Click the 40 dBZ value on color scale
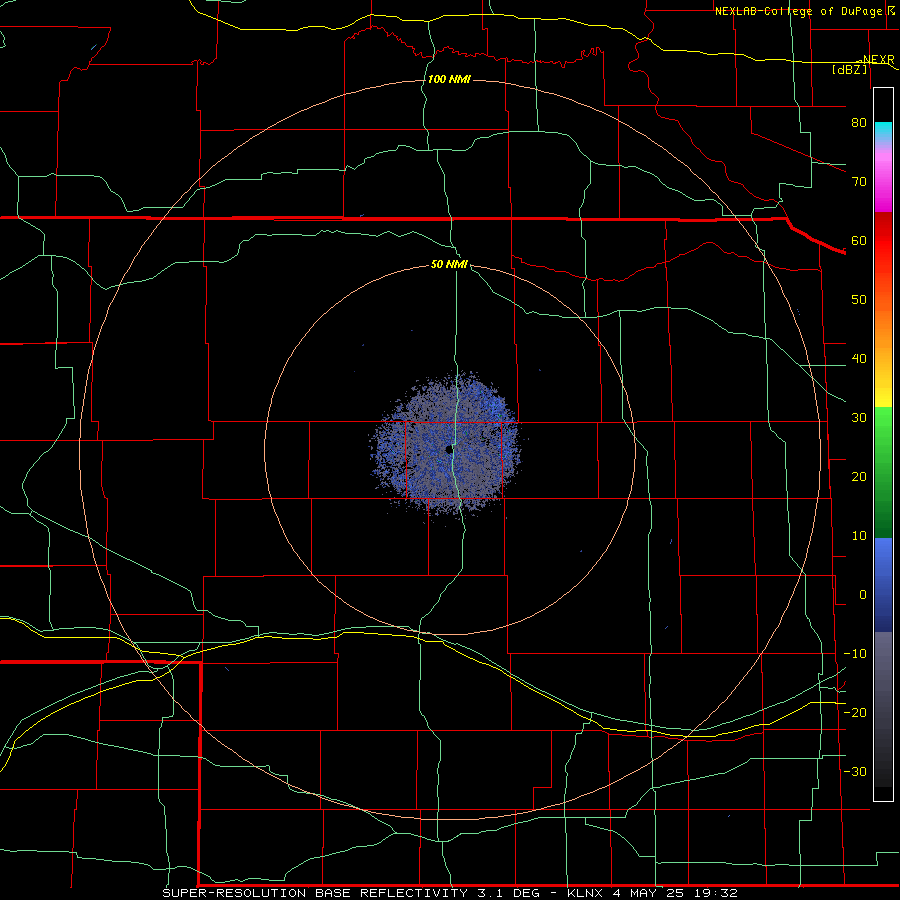 859,359
